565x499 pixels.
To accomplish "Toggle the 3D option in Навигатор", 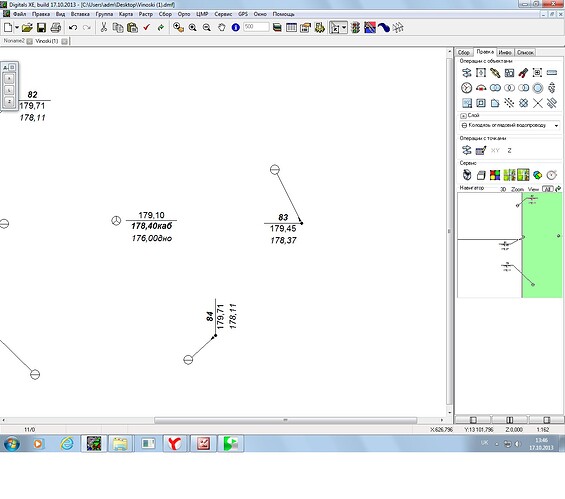I will (503, 189).
